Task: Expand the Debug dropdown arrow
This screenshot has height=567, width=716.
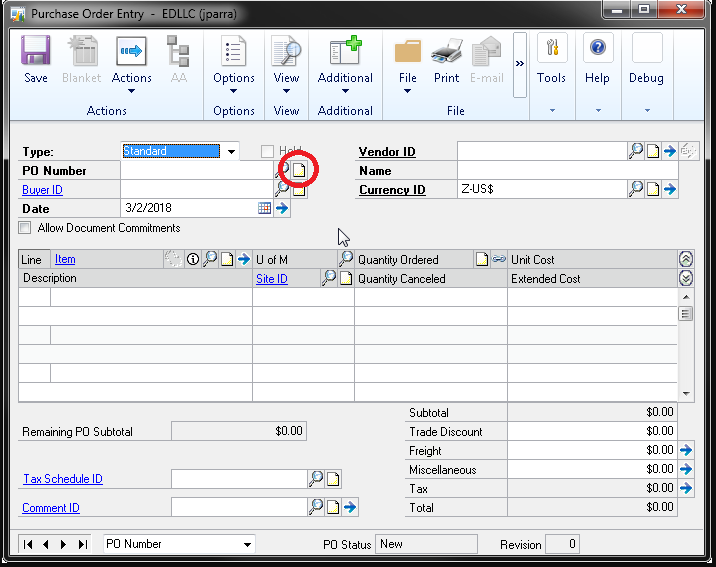Action: pyautogui.click(x=647, y=110)
